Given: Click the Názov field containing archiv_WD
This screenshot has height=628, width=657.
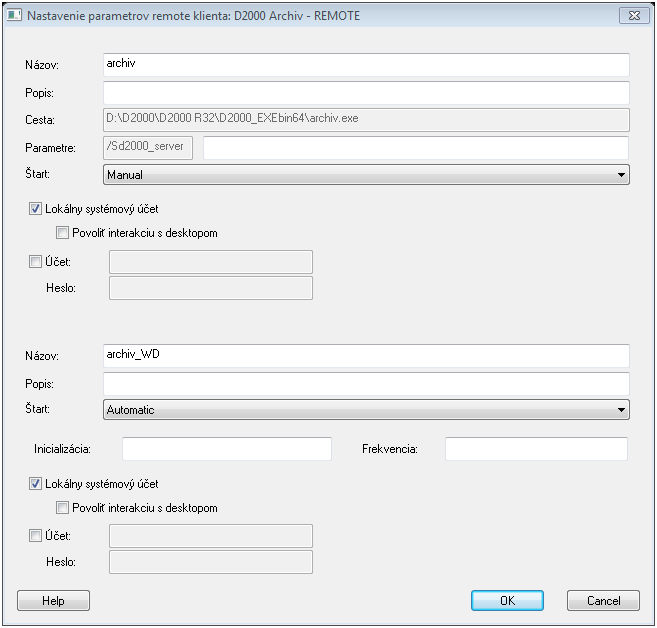Looking at the screenshot, I should click(366, 356).
